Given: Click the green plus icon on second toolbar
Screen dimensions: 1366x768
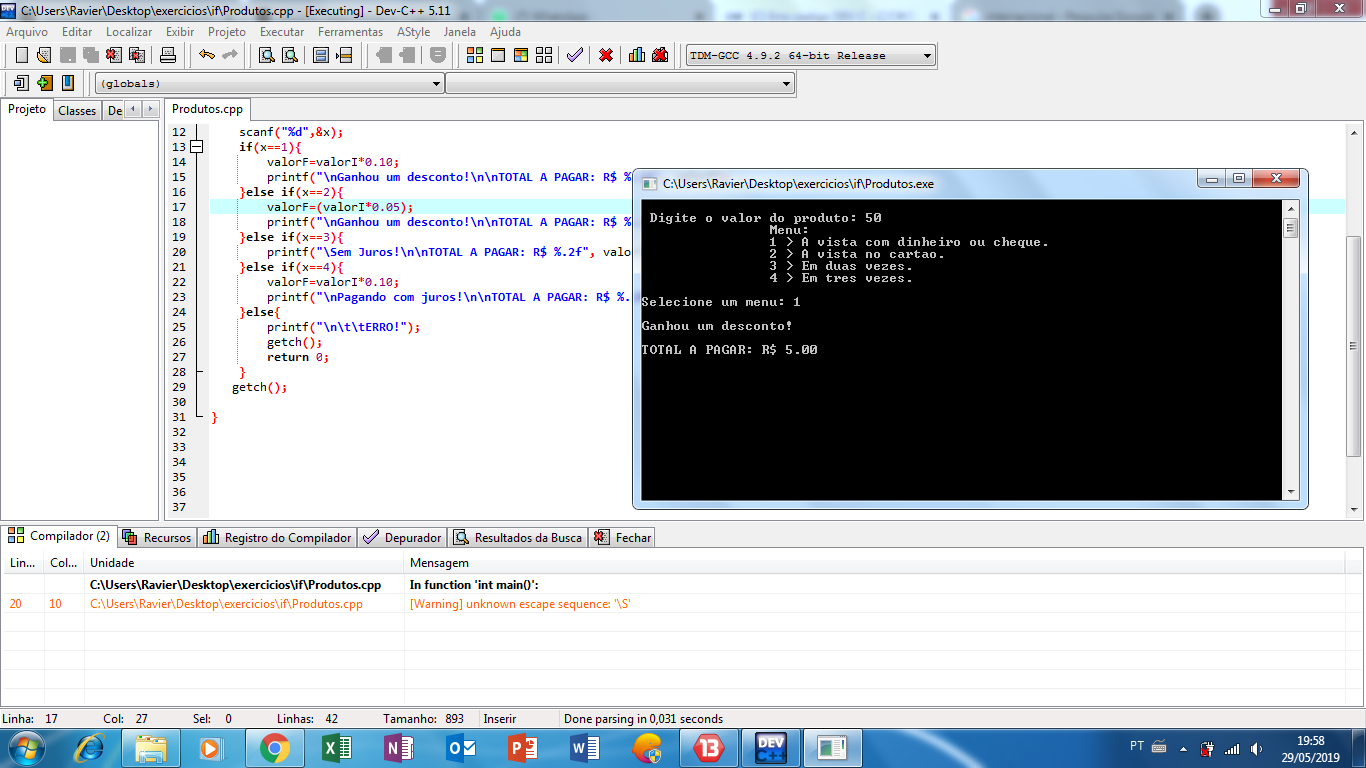Looking at the screenshot, I should tap(45, 83).
